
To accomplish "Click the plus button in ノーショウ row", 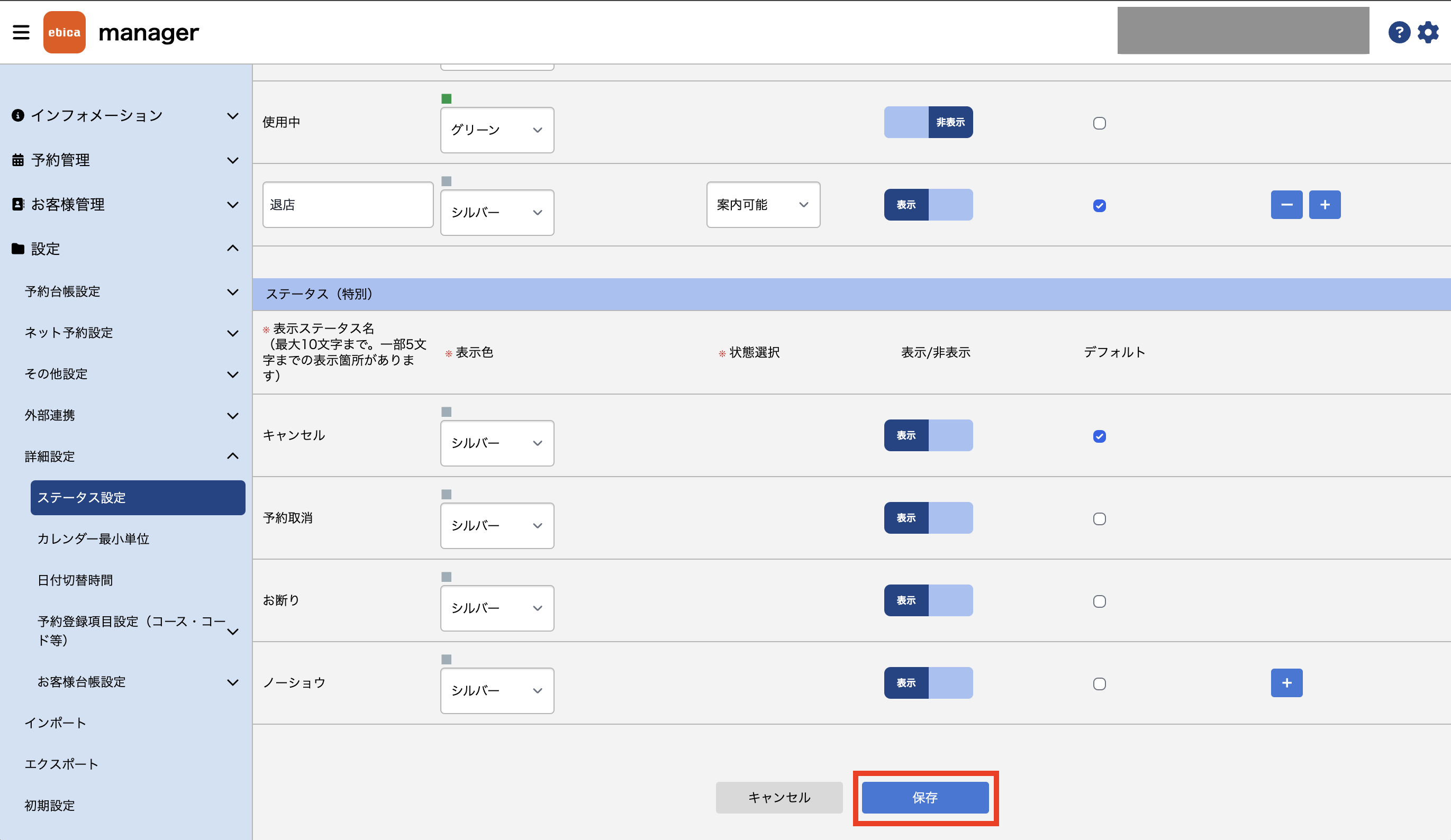I will tap(1287, 683).
